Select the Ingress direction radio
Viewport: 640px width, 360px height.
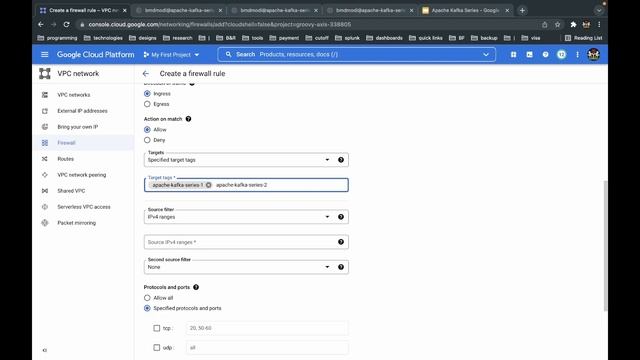coord(147,93)
